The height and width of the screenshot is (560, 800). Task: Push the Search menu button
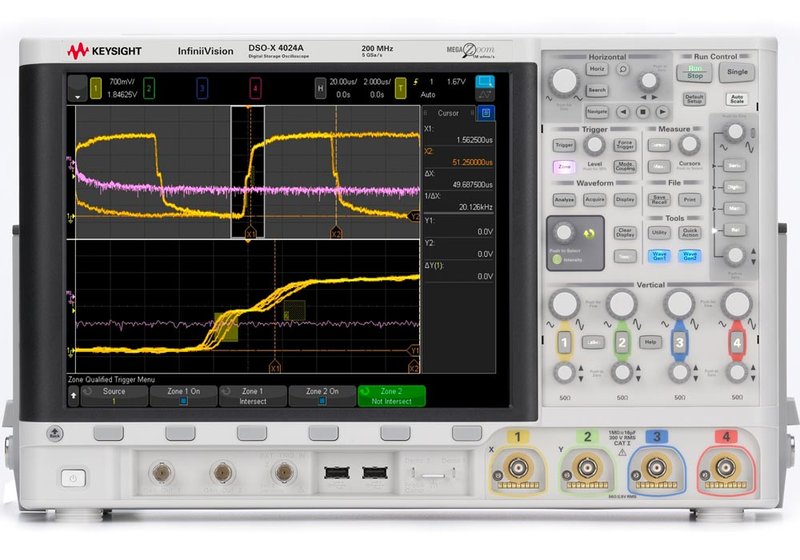point(596,90)
